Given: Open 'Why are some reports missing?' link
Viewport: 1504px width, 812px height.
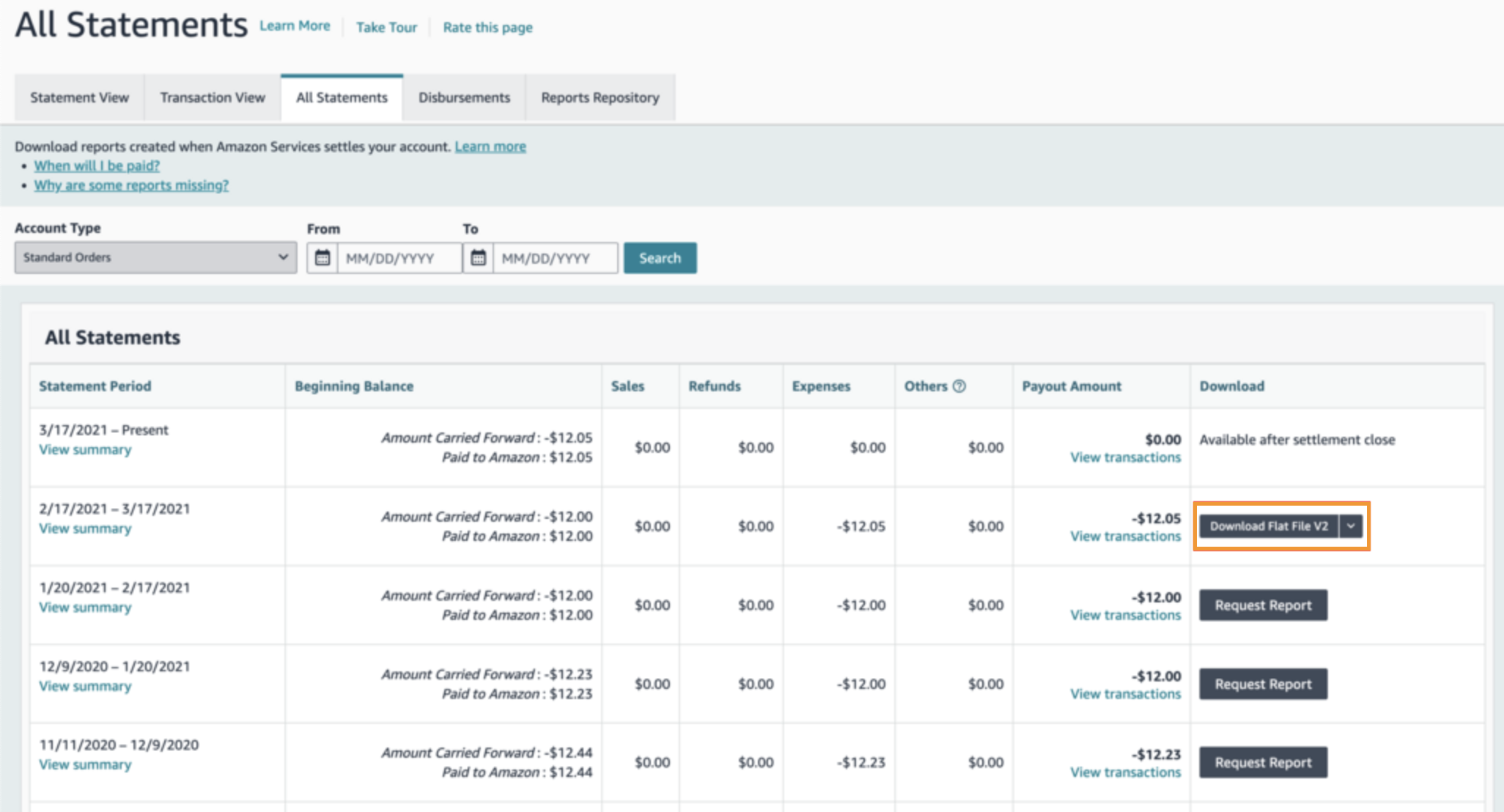Looking at the screenshot, I should tap(131, 185).
